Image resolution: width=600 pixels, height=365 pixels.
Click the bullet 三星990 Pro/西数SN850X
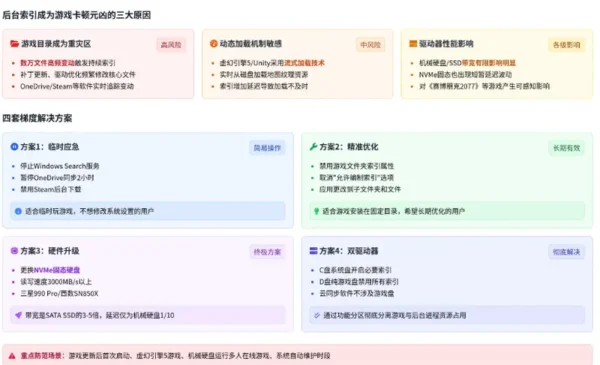59,293
